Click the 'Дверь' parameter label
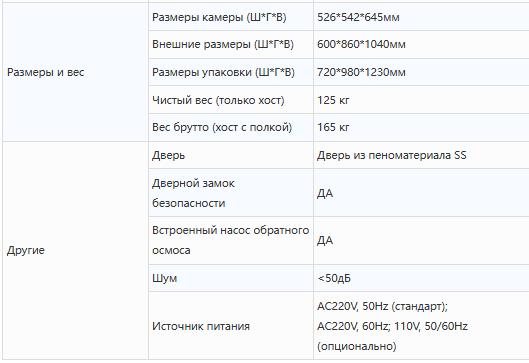 [x=168, y=155]
